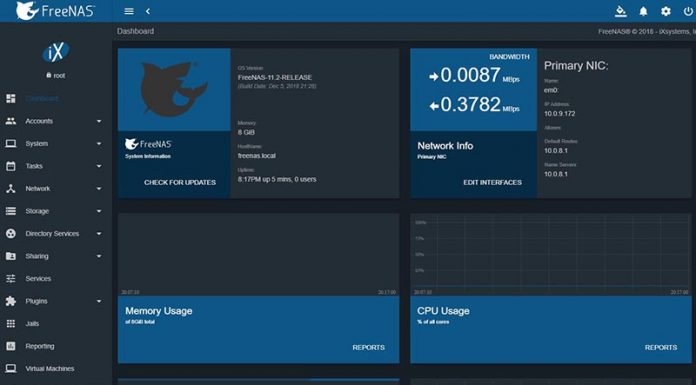
Task: Expand the Plugins menu arrow
Action: [x=99, y=301]
